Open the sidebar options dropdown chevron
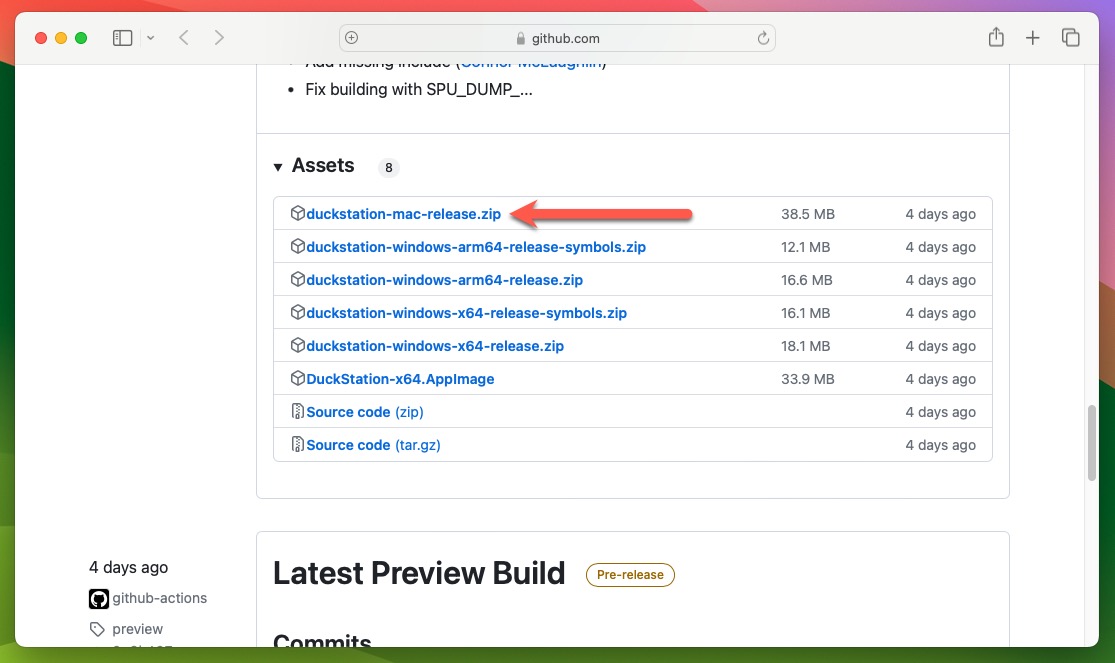1115x663 pixels. (150, 37)
